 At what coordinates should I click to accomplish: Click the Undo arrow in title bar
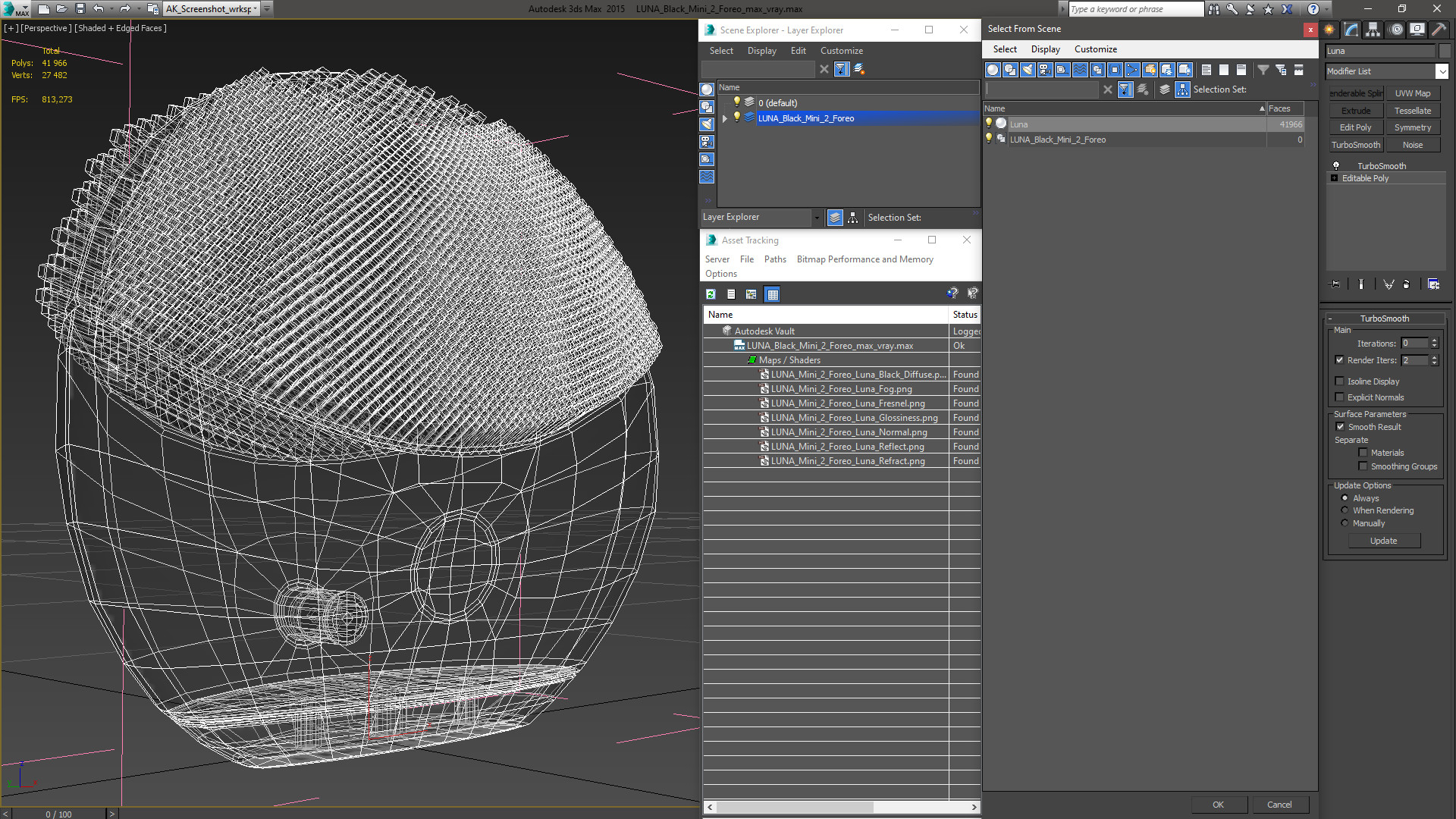[x=98, y=9]
